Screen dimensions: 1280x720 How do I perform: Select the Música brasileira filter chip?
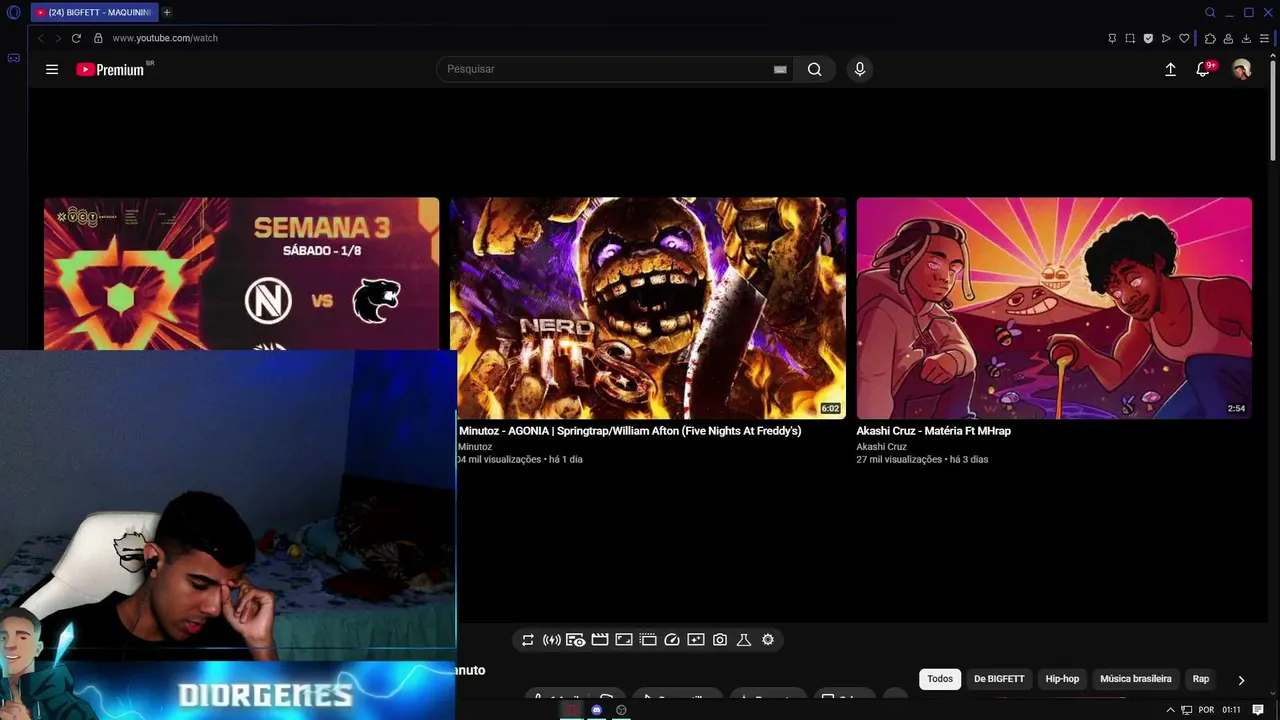[1136, 679]
